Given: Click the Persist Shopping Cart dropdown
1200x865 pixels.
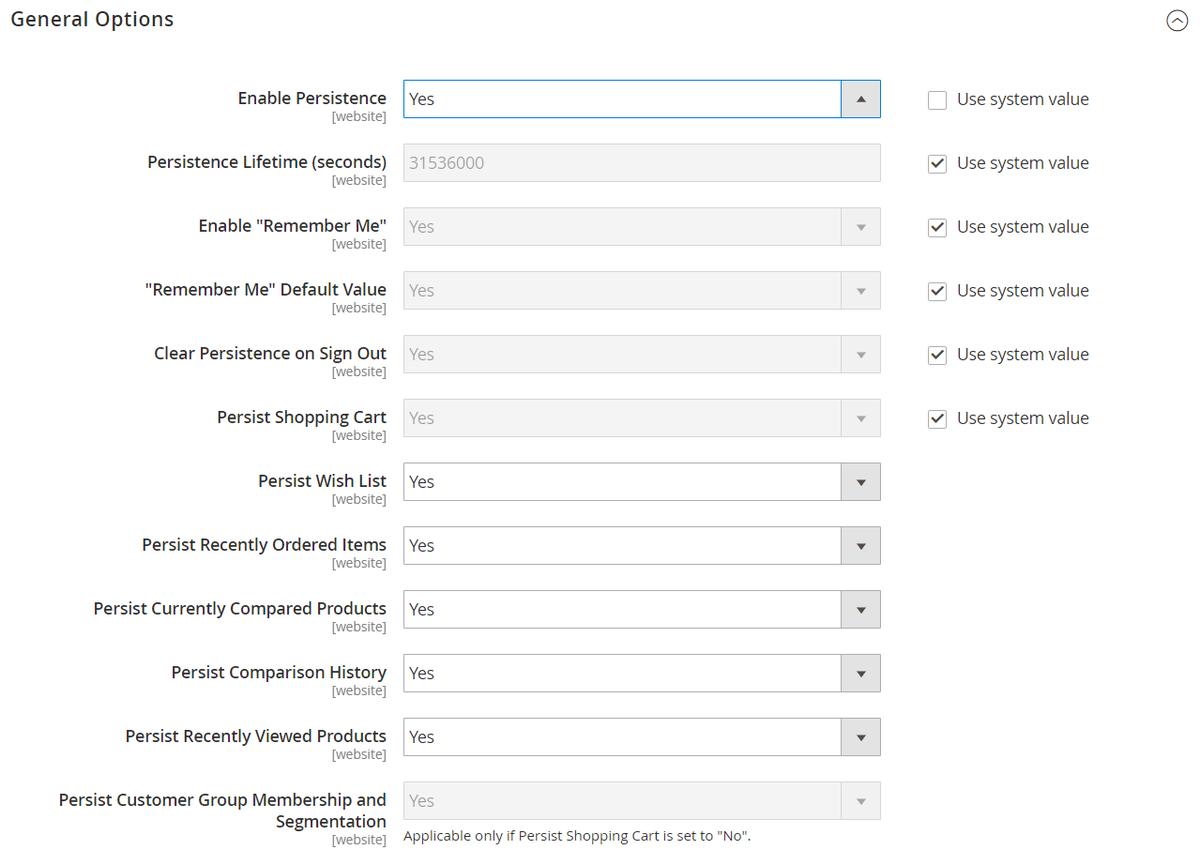Looking at the screenshot, I should pyautogui.click(x=641, y=418).
